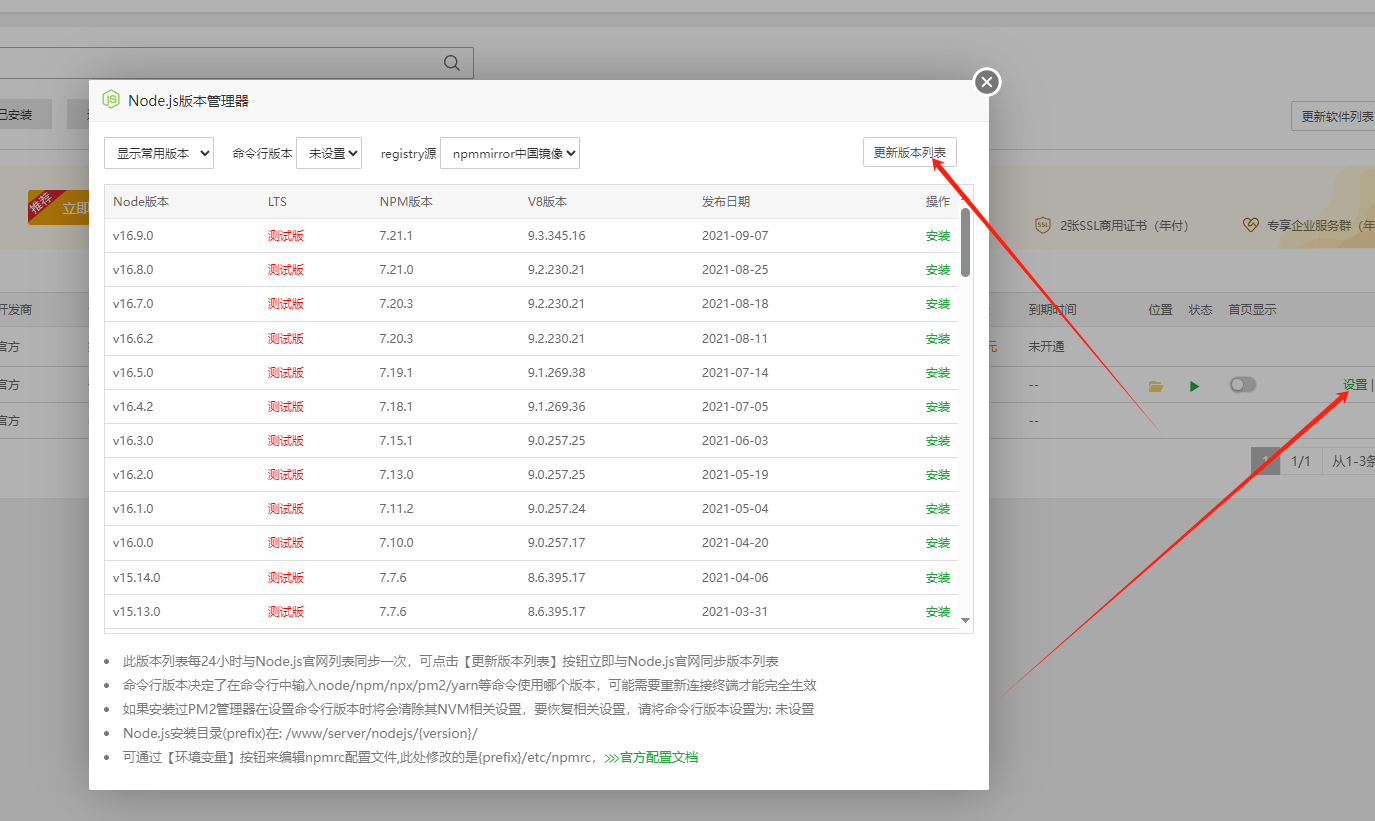
Task: Click the NPM version 7.19.1 cell
Action: (x=396, y=373)
